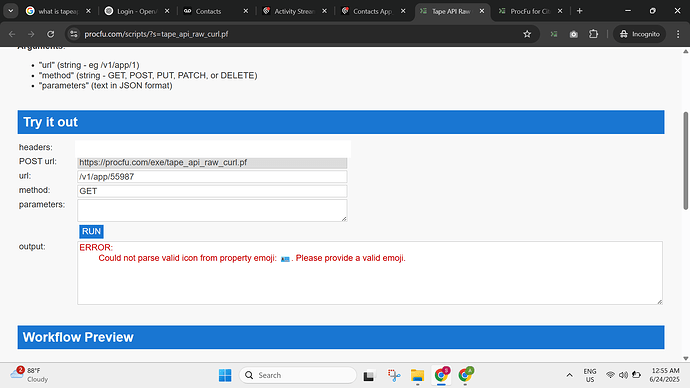Switch to the ProcFu for Citrix tab
This screenshot has height=388, width=690.
pyautogui.click(x=530, y=11)
